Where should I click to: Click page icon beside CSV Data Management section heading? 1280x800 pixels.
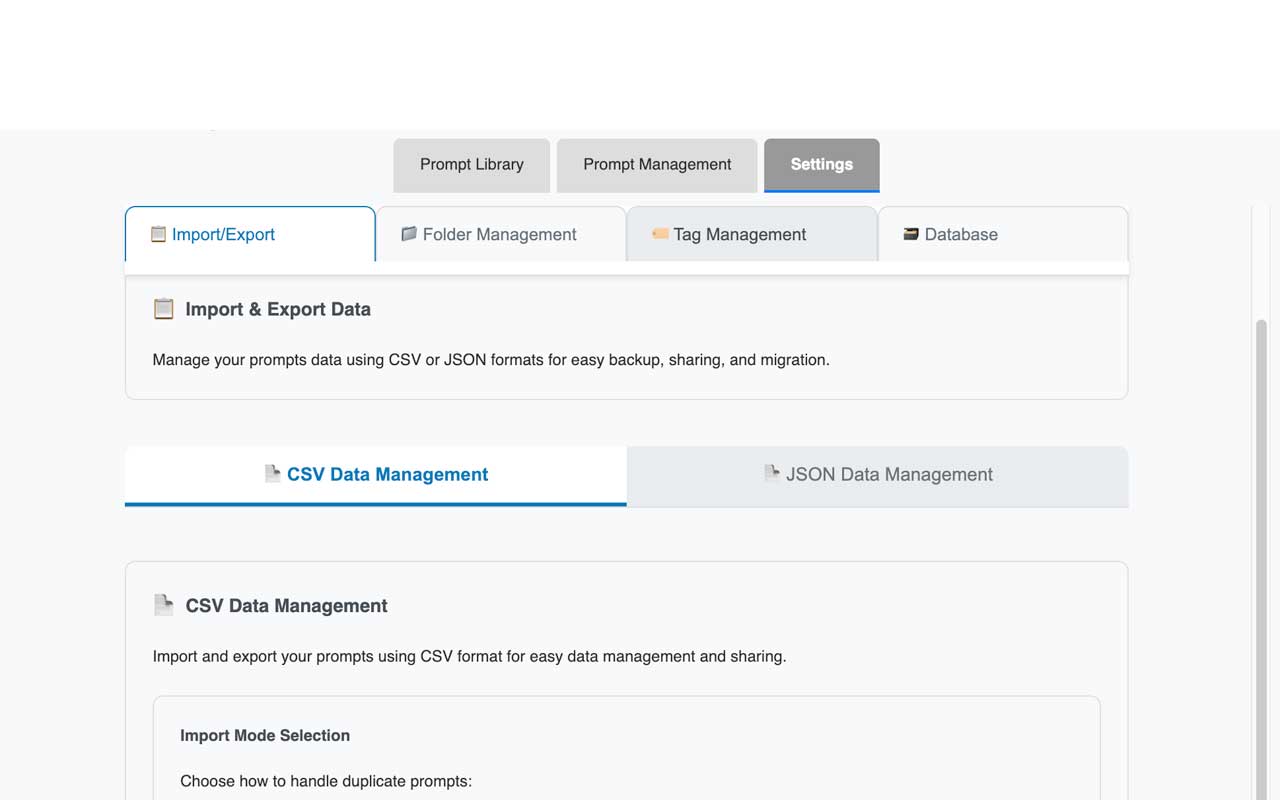pyautogui.click(x=164, y=605)
